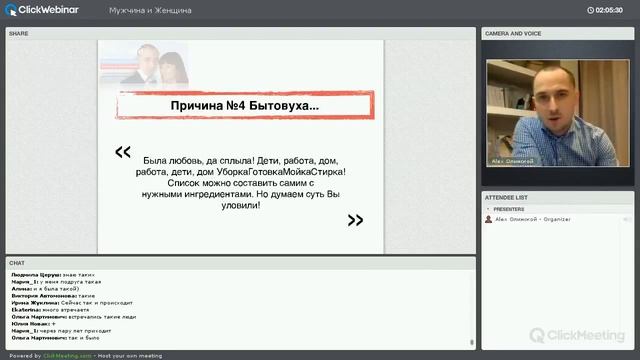Click the CAMERA AND VOICE panel header
This screenshot has height=360, width=640.
click(x=558, y=33)
